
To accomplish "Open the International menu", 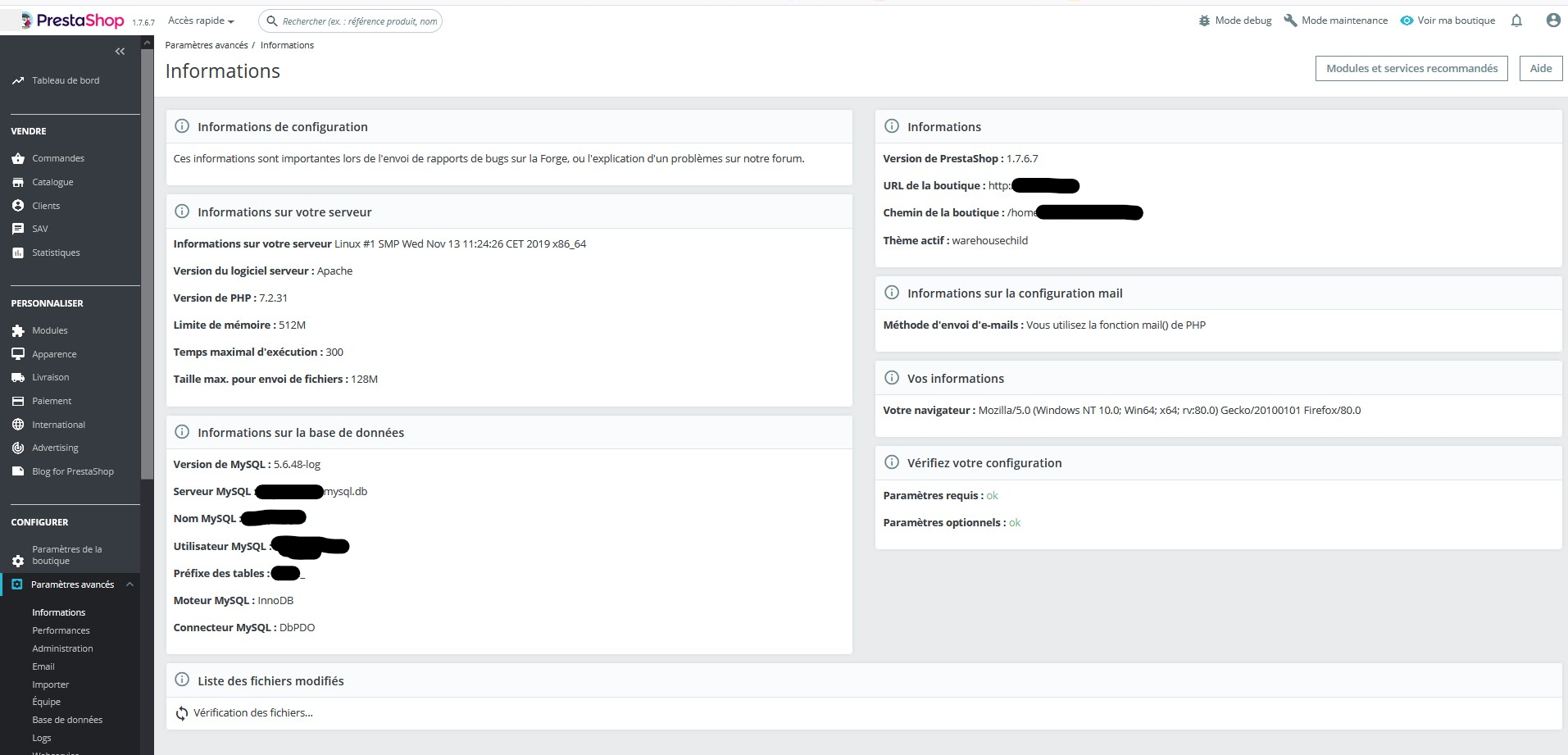I will pos(58,425).
